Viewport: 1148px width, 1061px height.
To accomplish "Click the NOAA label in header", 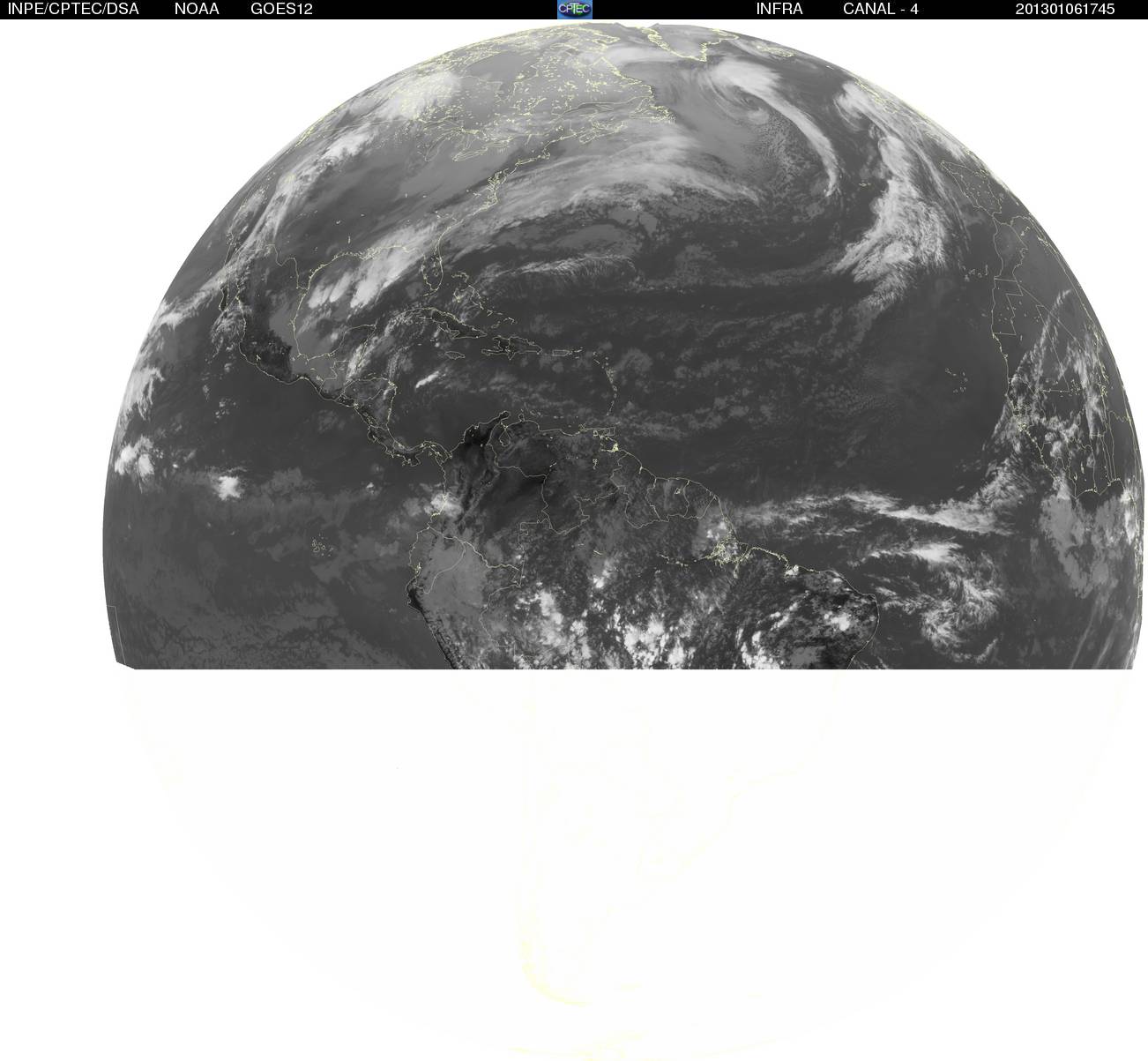I will 196,10.
